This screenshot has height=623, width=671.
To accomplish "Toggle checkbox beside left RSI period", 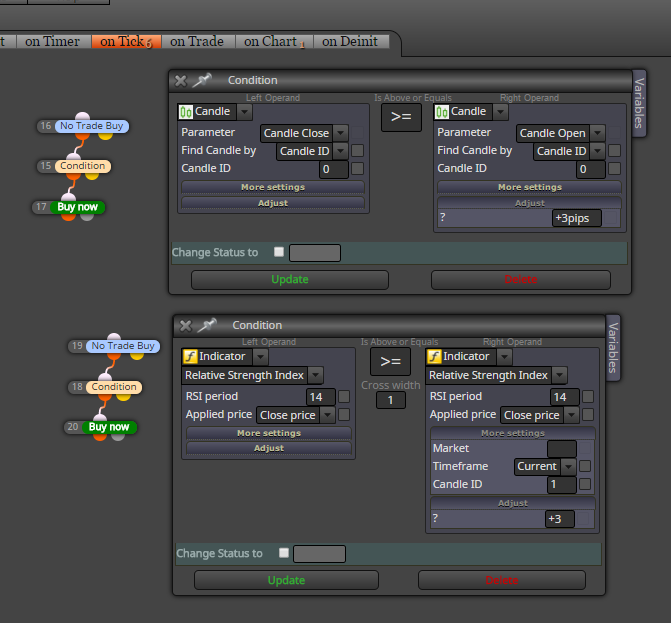I will (x=344, y=397).
